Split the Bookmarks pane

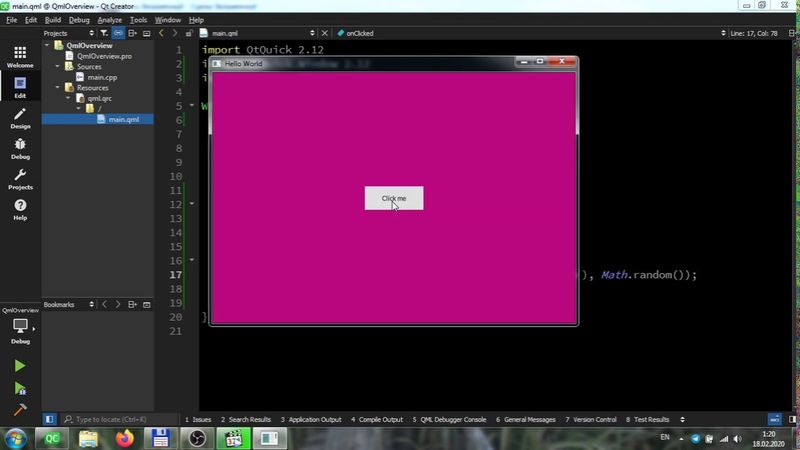click(132, 305)
